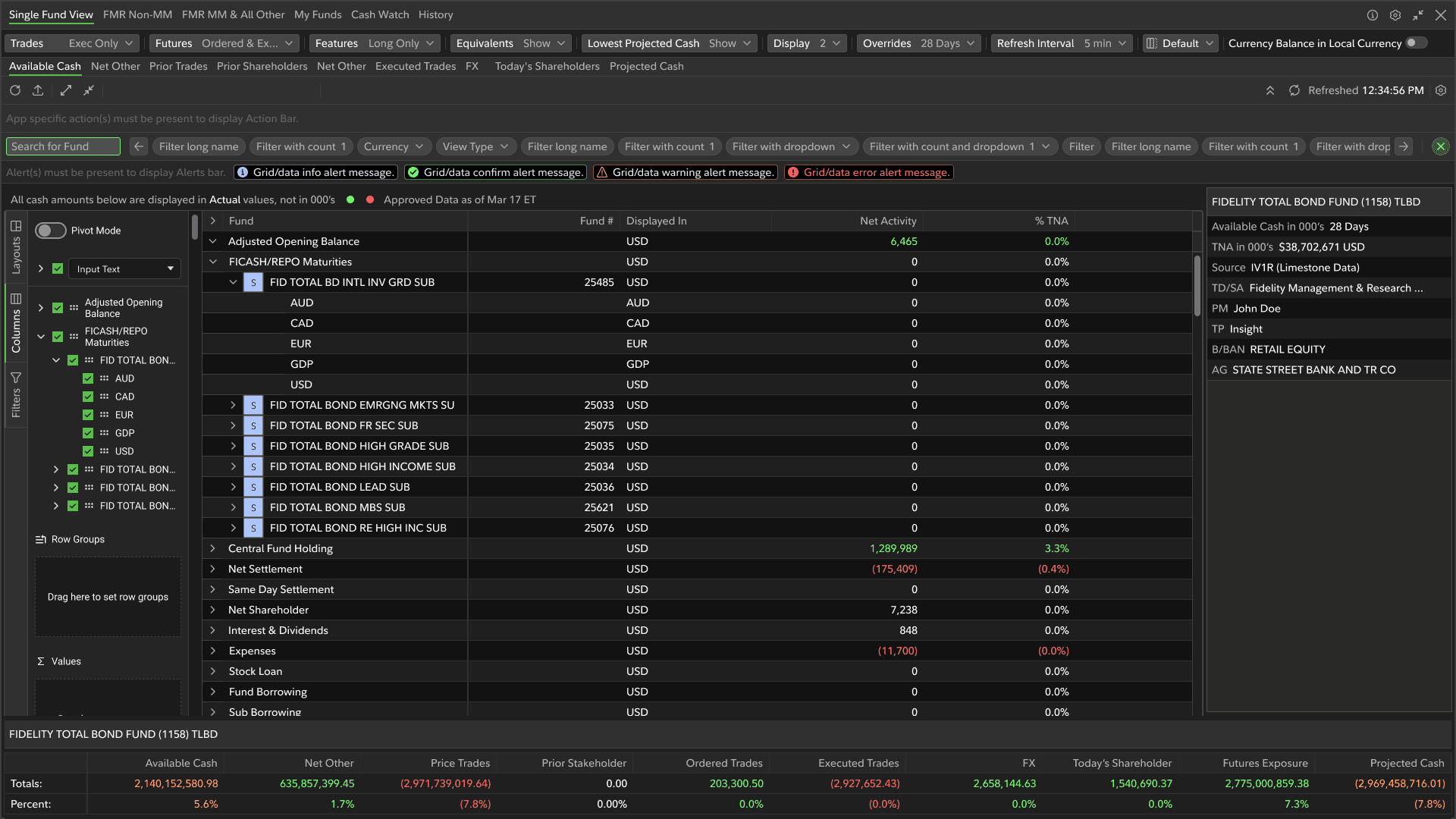Toggle Pivot Mode switch

click(x=51, y=231)
